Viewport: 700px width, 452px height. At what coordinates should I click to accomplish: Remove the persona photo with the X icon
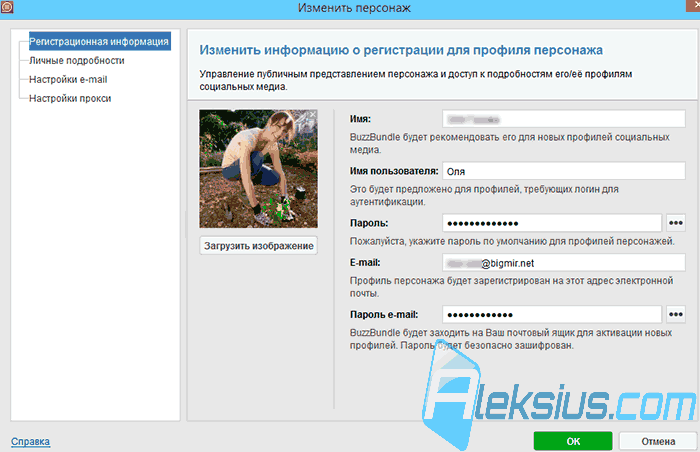click(x=313, y=114)
